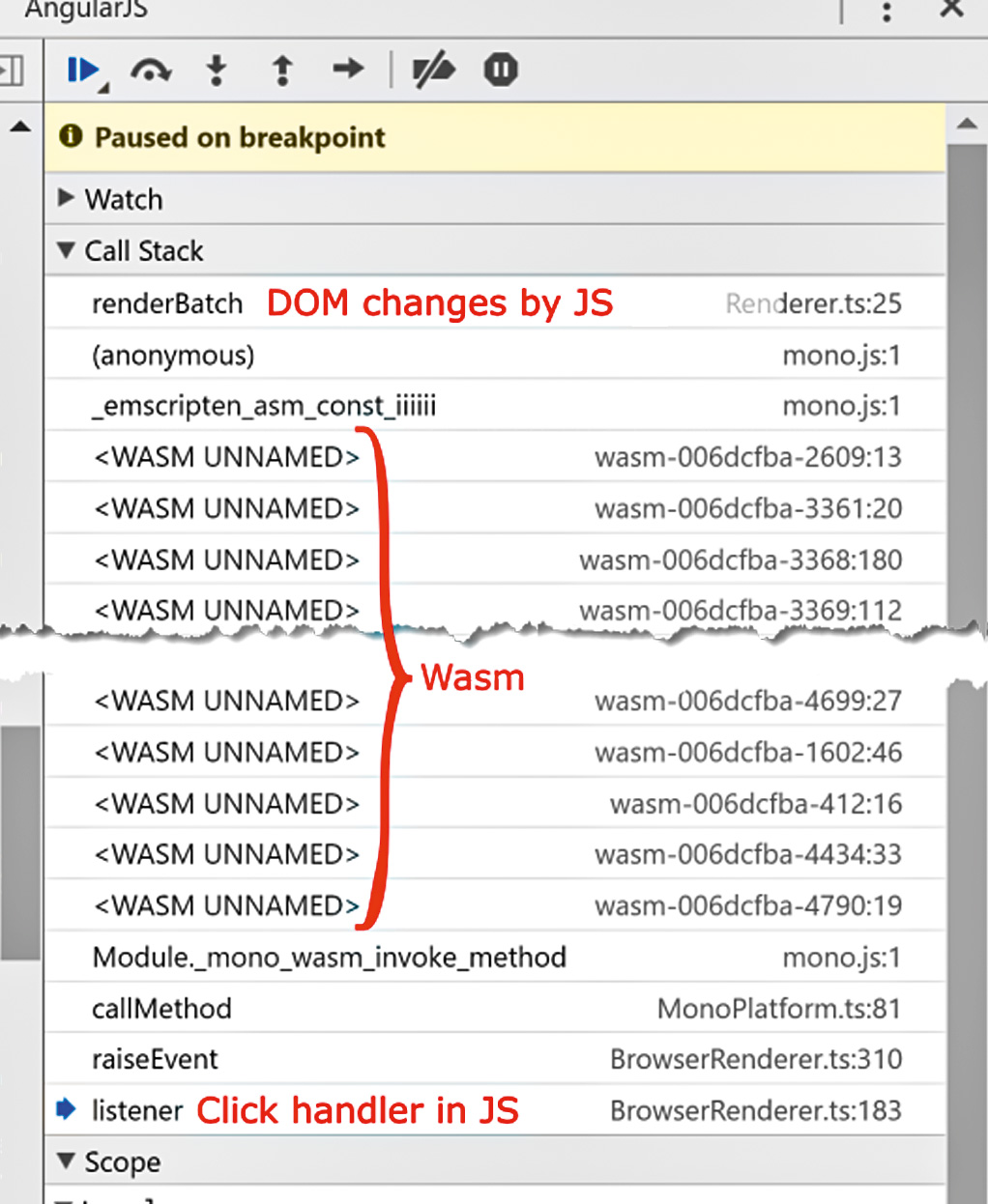Deactivate all breakpoints

click(433, 71)
